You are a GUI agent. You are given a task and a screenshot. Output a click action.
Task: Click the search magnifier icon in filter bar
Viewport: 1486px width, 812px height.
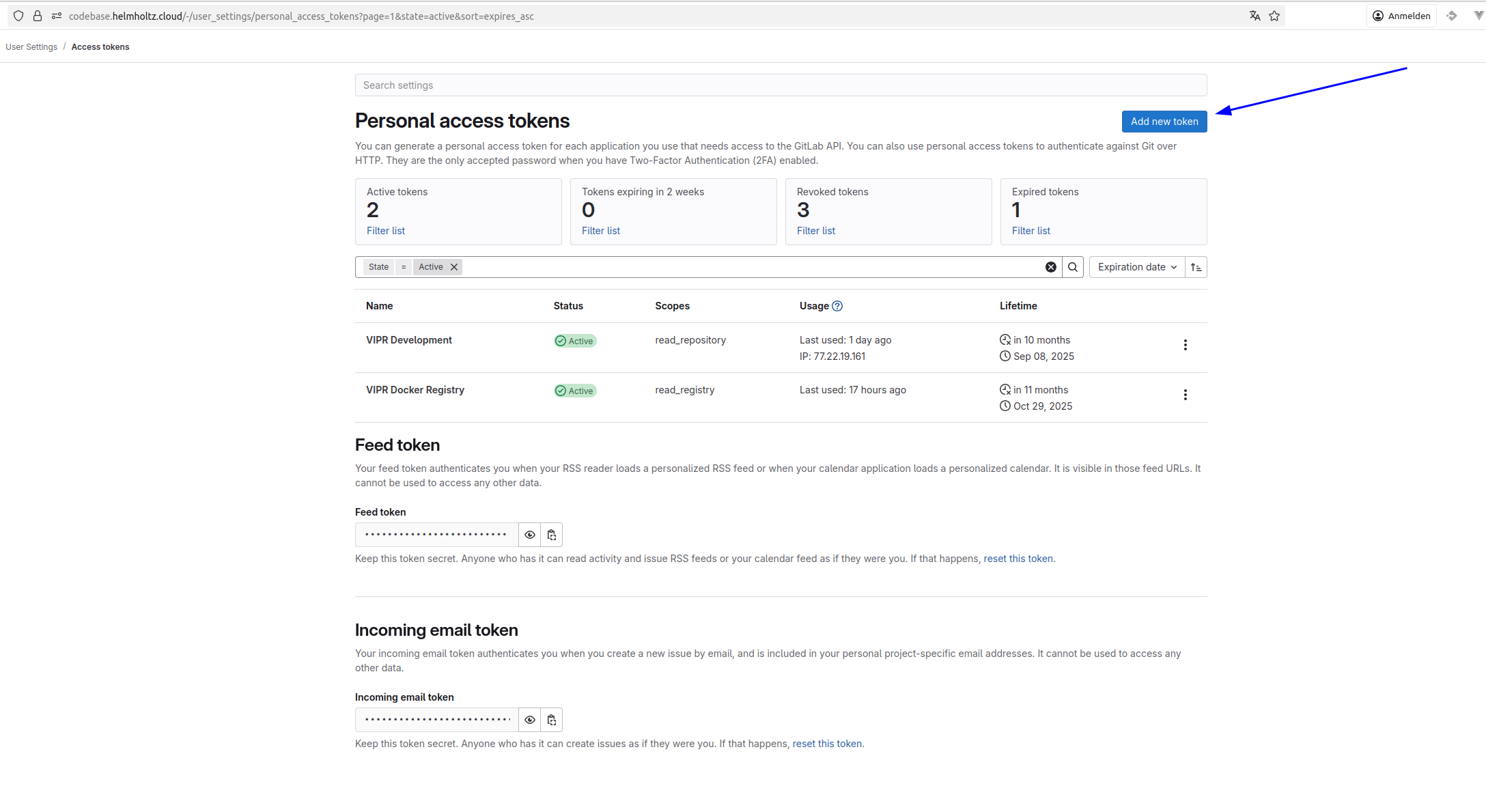1072,267
